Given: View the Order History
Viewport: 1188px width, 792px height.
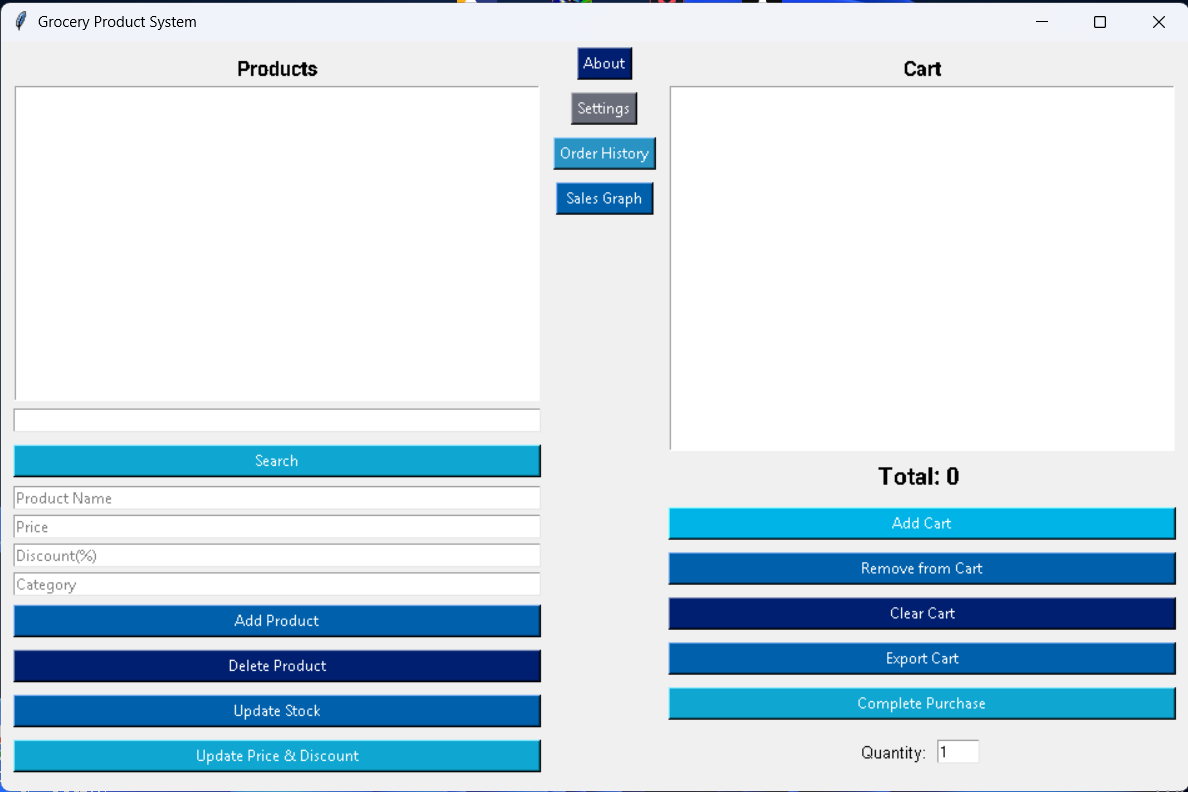Looking at the screenshot, I should click(604, 153).
